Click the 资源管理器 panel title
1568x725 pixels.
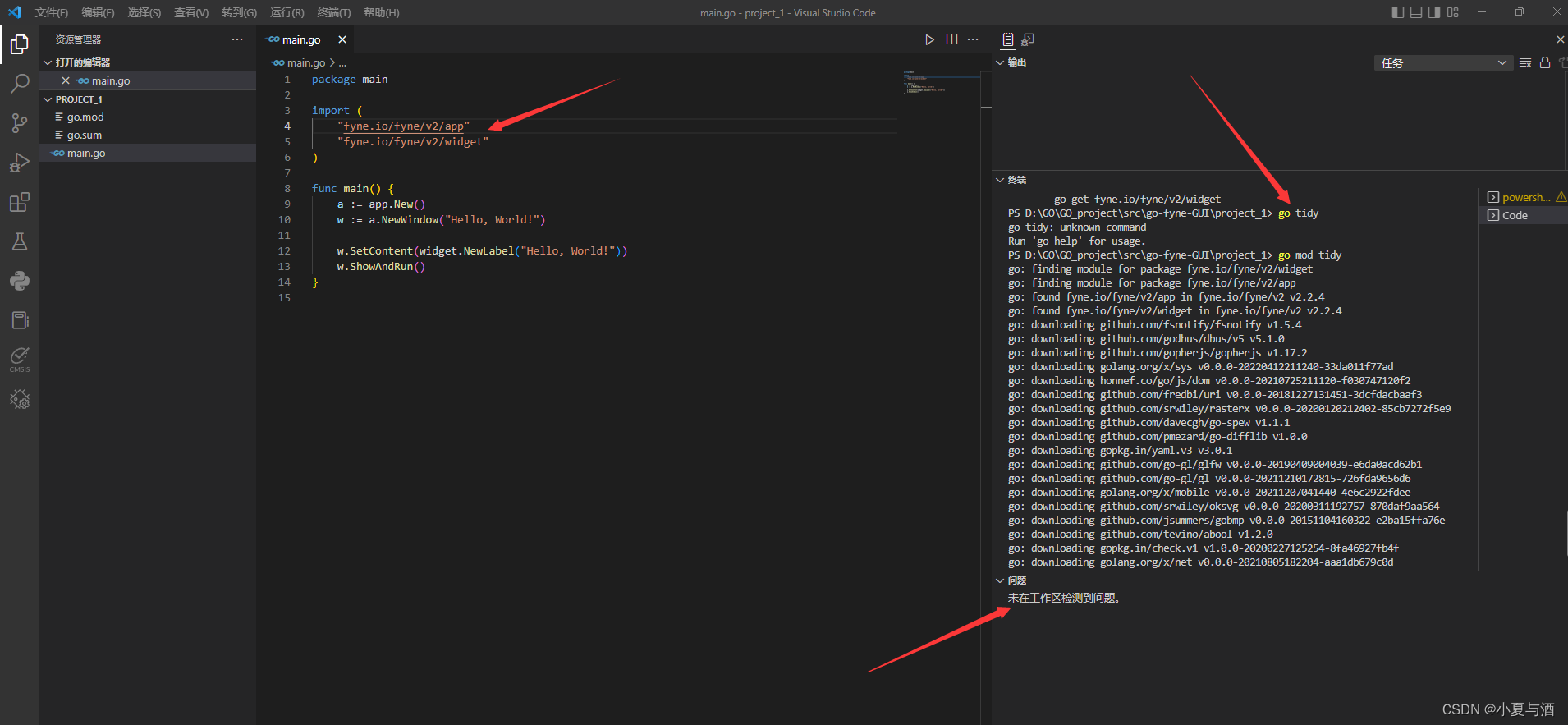(x=78, y=39)
